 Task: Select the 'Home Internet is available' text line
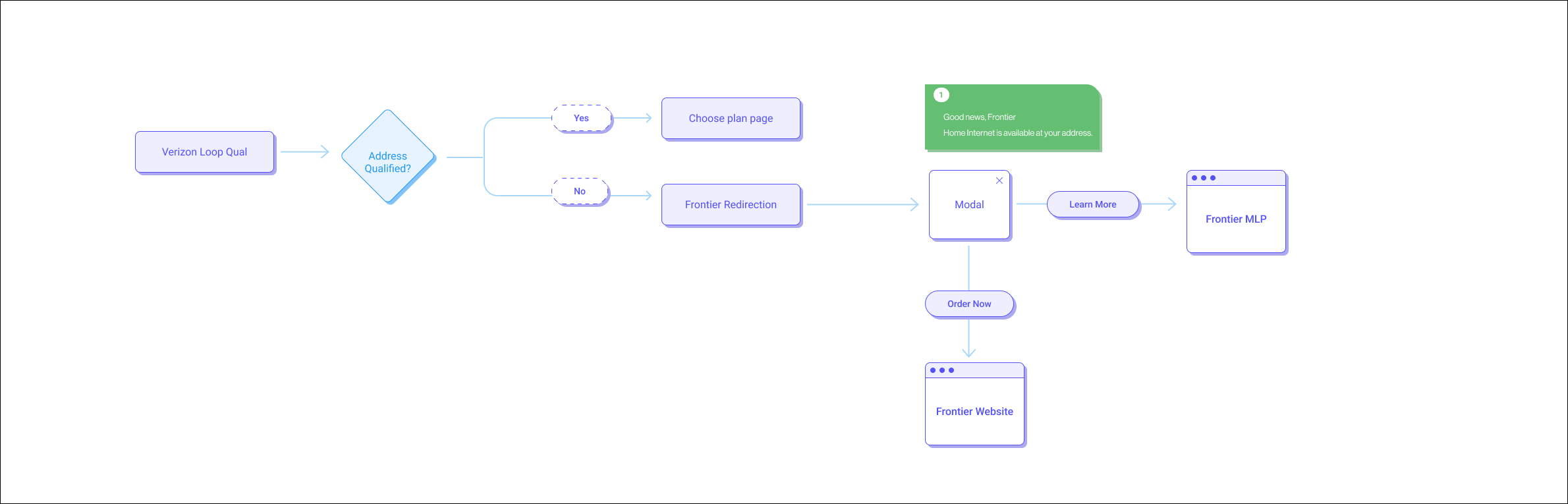click(1018, 133)
